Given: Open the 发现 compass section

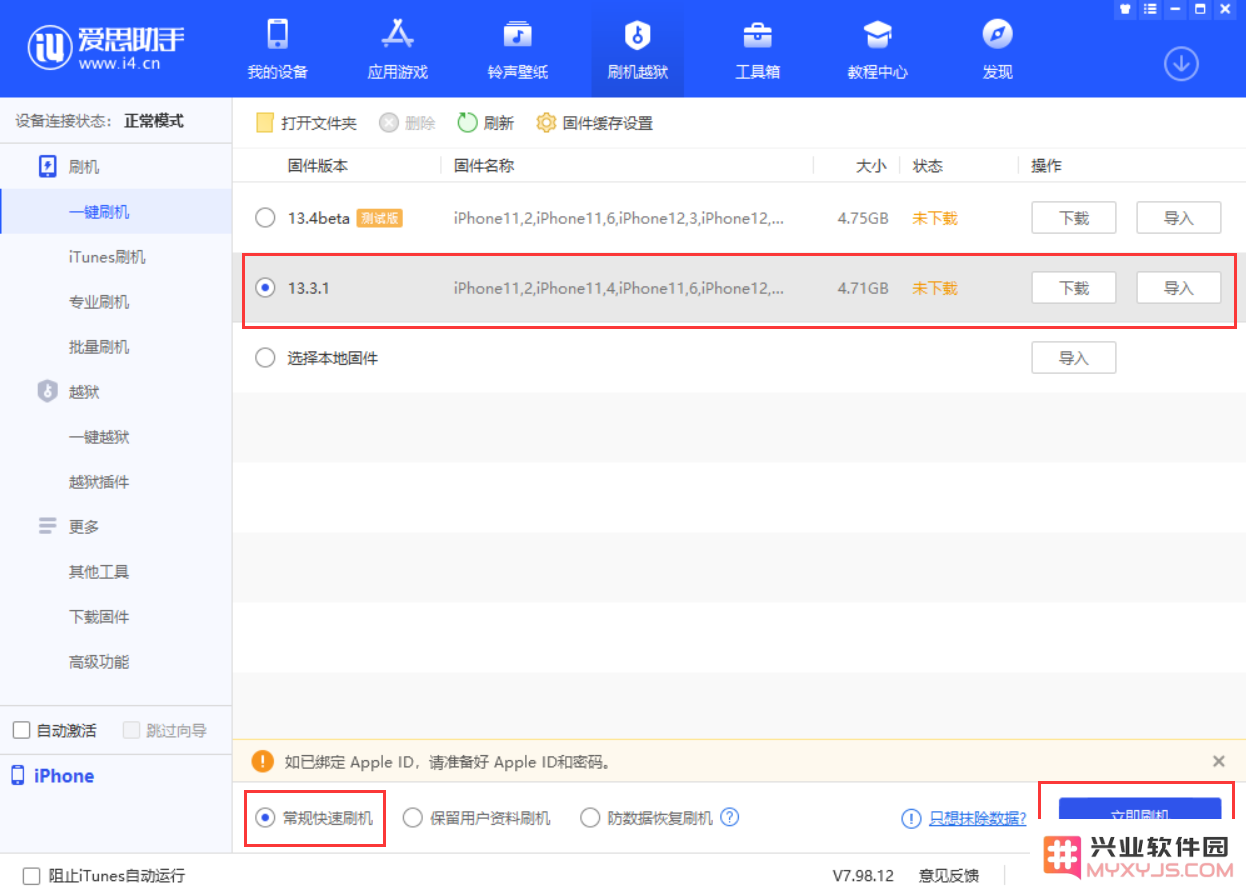Looking at the screenshot, I should [997, 49].
